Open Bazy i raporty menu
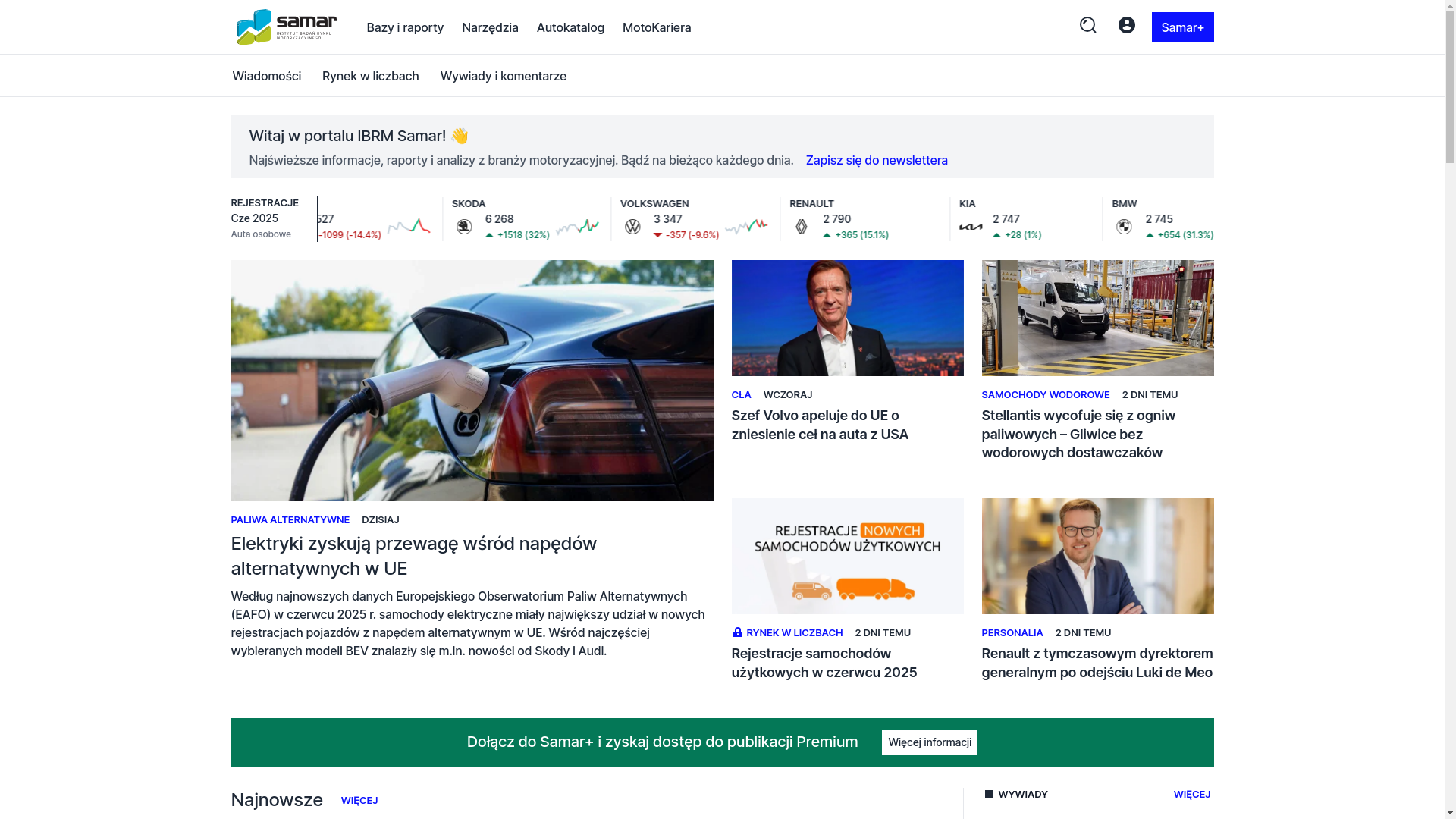Image resolution: width=1456 pixels, height=819 pixels. click(405, 27)
